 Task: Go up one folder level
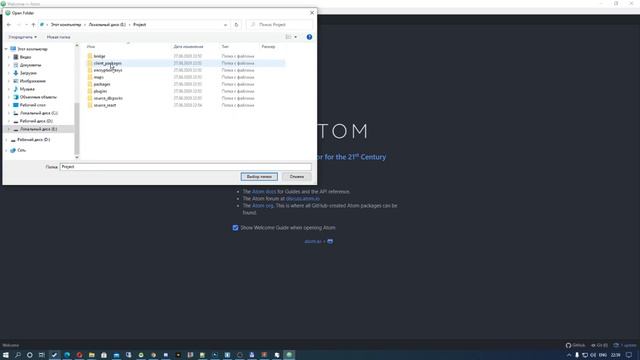[x=33, y=25]
